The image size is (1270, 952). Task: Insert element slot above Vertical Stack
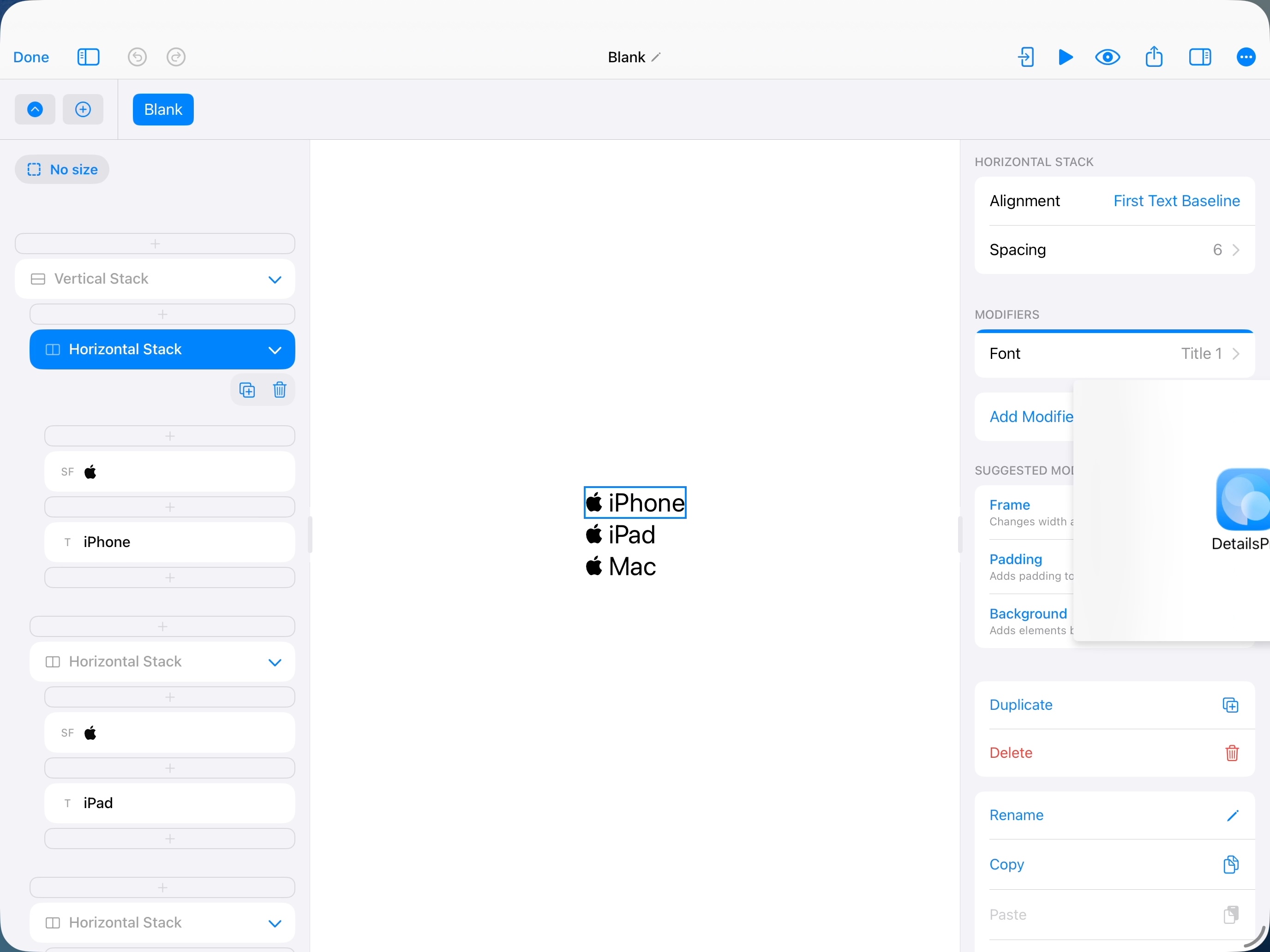155,244
